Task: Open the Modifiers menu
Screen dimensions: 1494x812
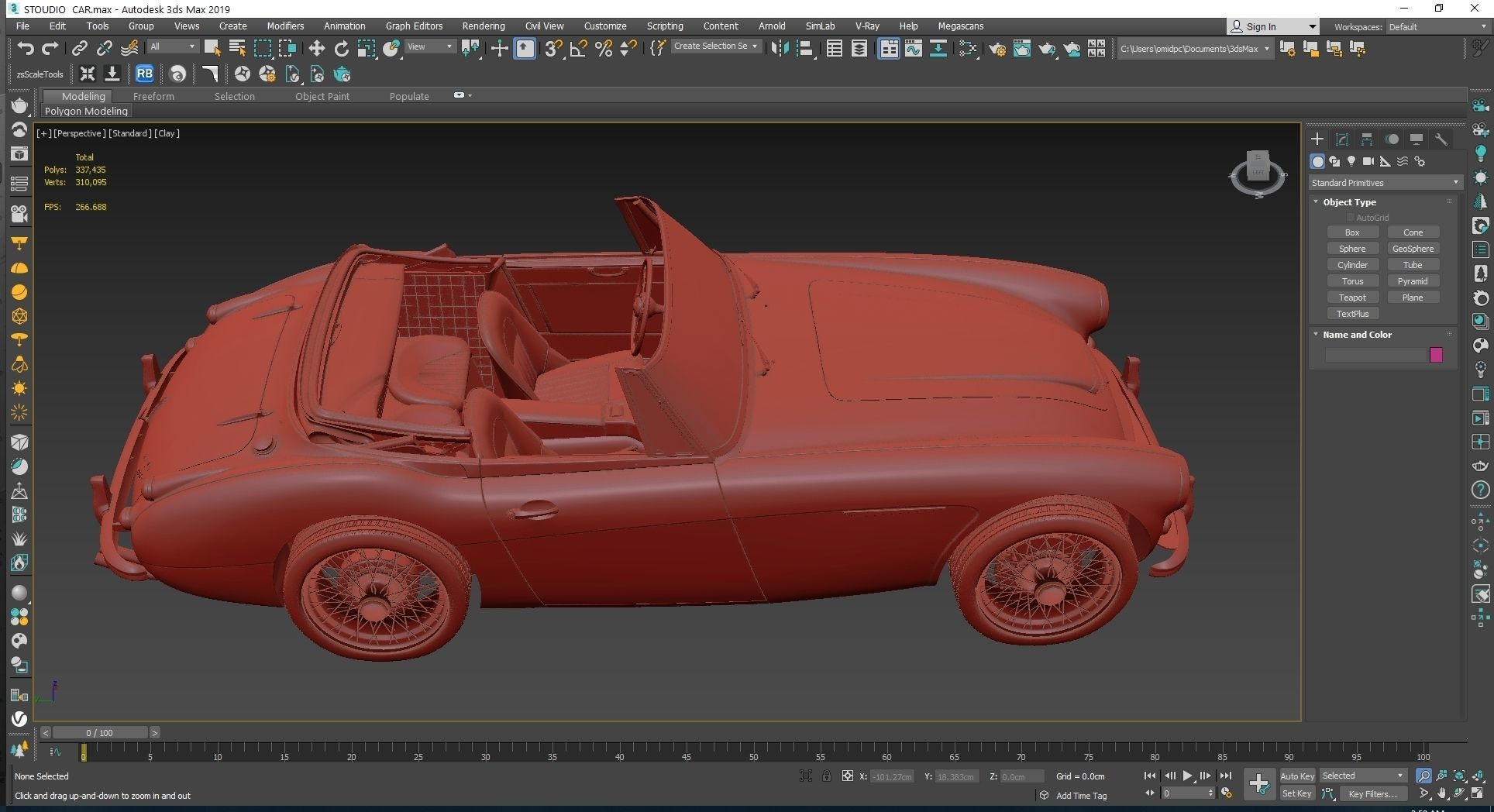Action: 285,26
